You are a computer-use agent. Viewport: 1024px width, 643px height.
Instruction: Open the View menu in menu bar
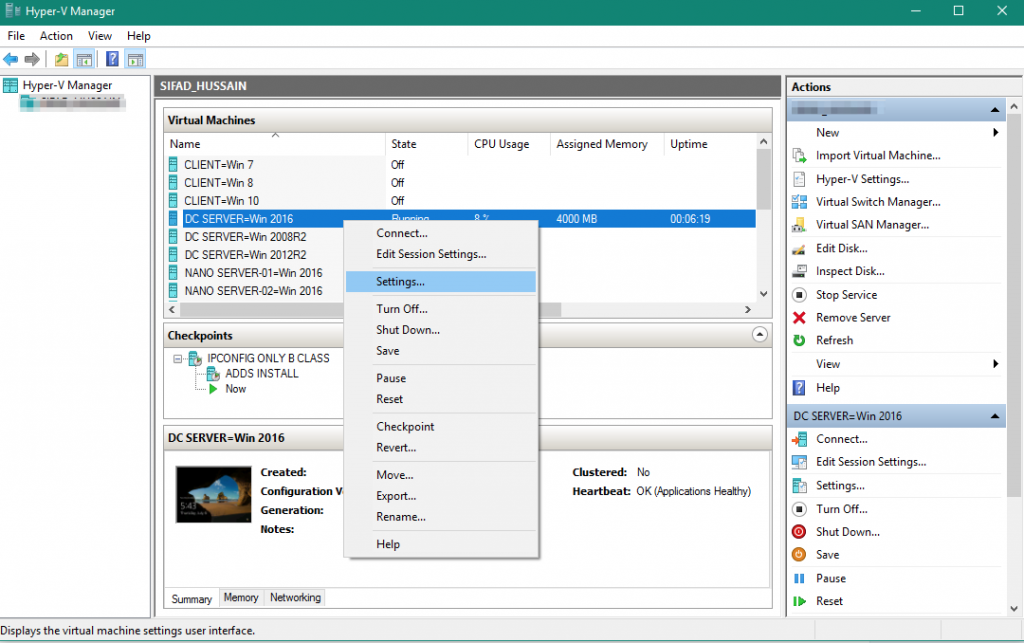pyautogui.click(x=100, y=36)
